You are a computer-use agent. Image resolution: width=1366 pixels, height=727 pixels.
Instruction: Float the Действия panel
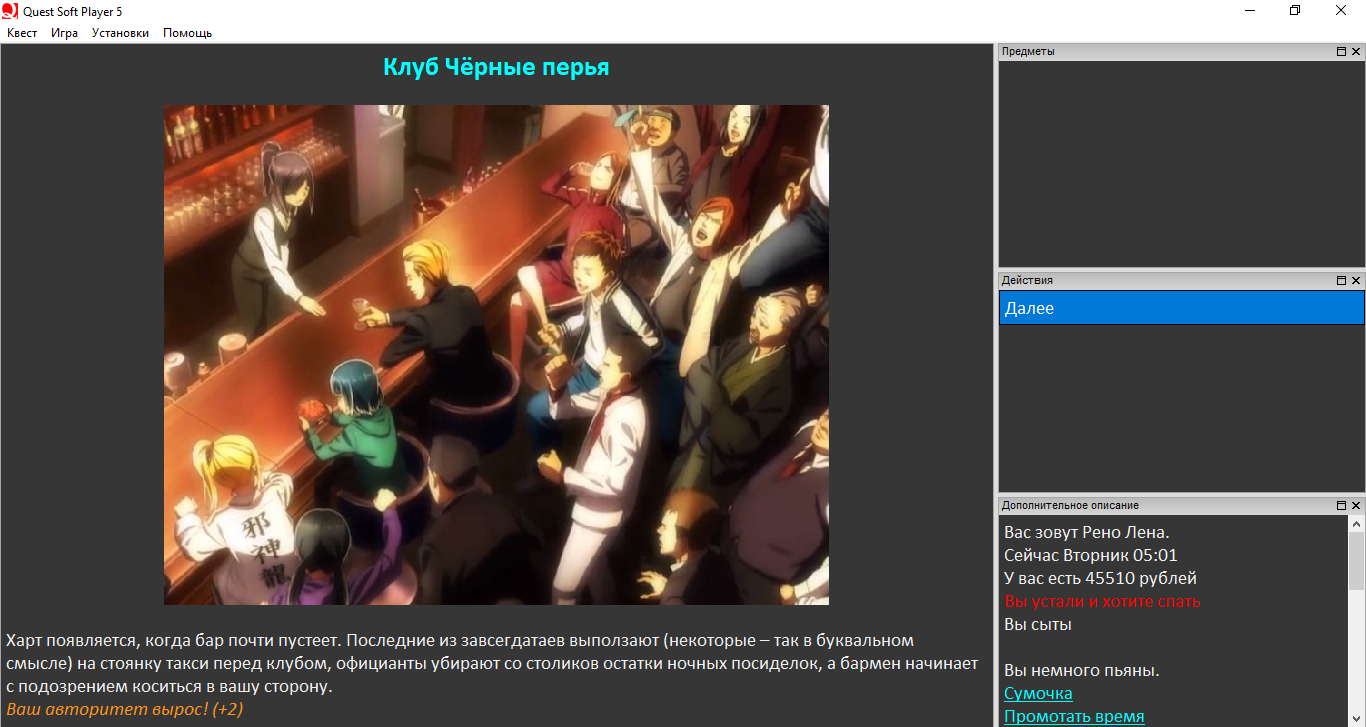click(x=1341, y=281)
